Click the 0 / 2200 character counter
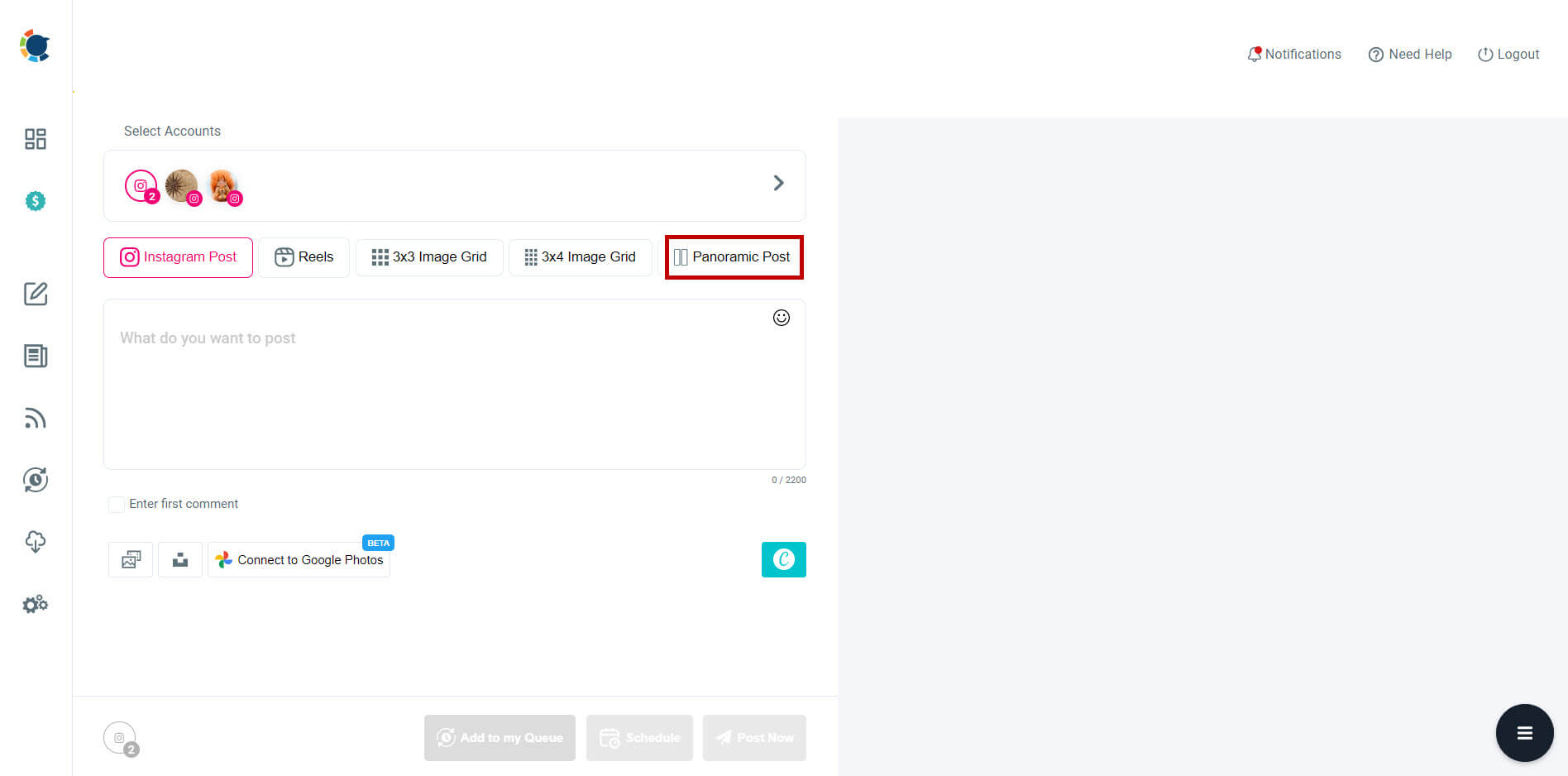Image resolution: width=1568 pixels, height=776 pixels. 789,480
